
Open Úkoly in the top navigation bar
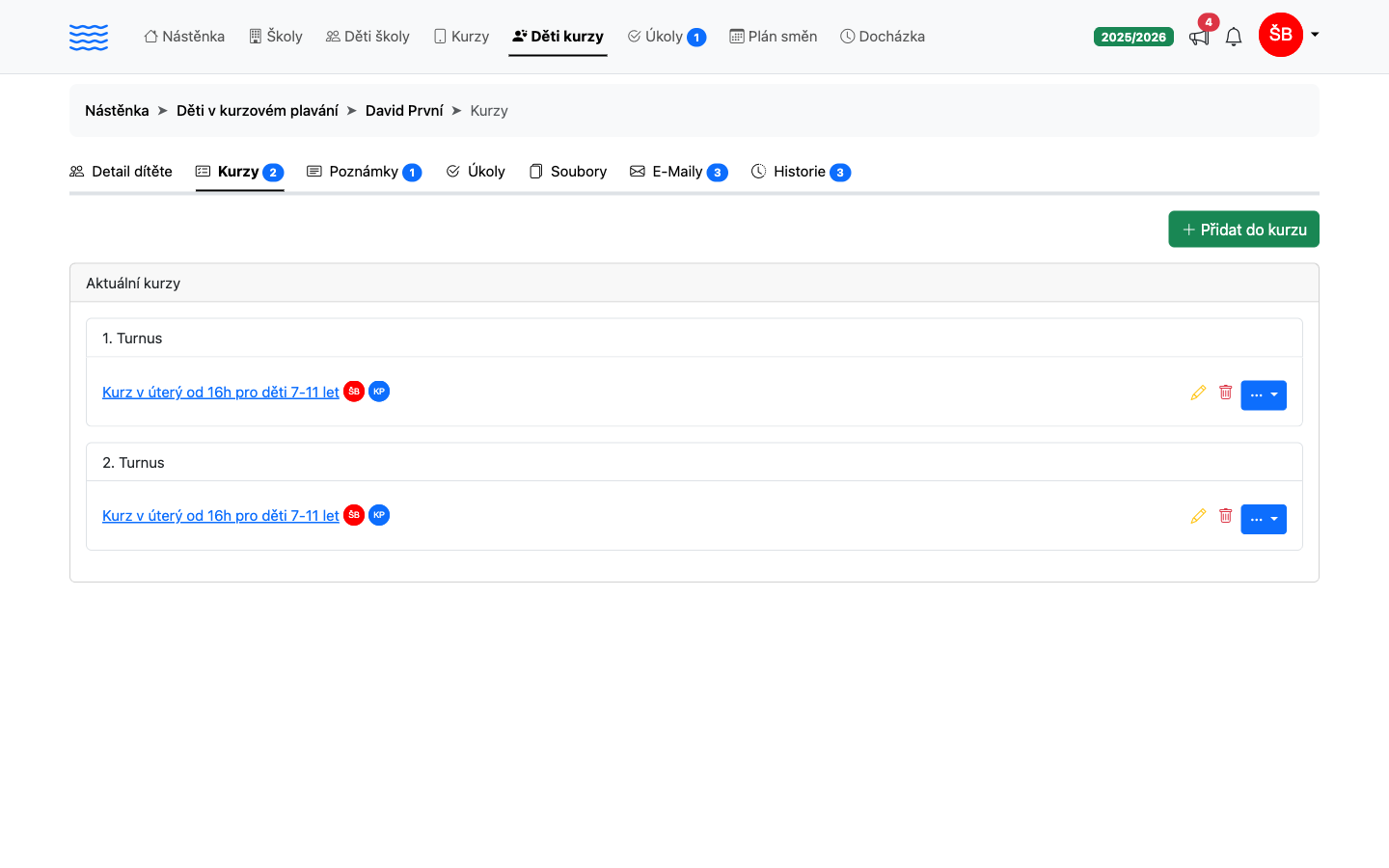click(x=667, y=37)
